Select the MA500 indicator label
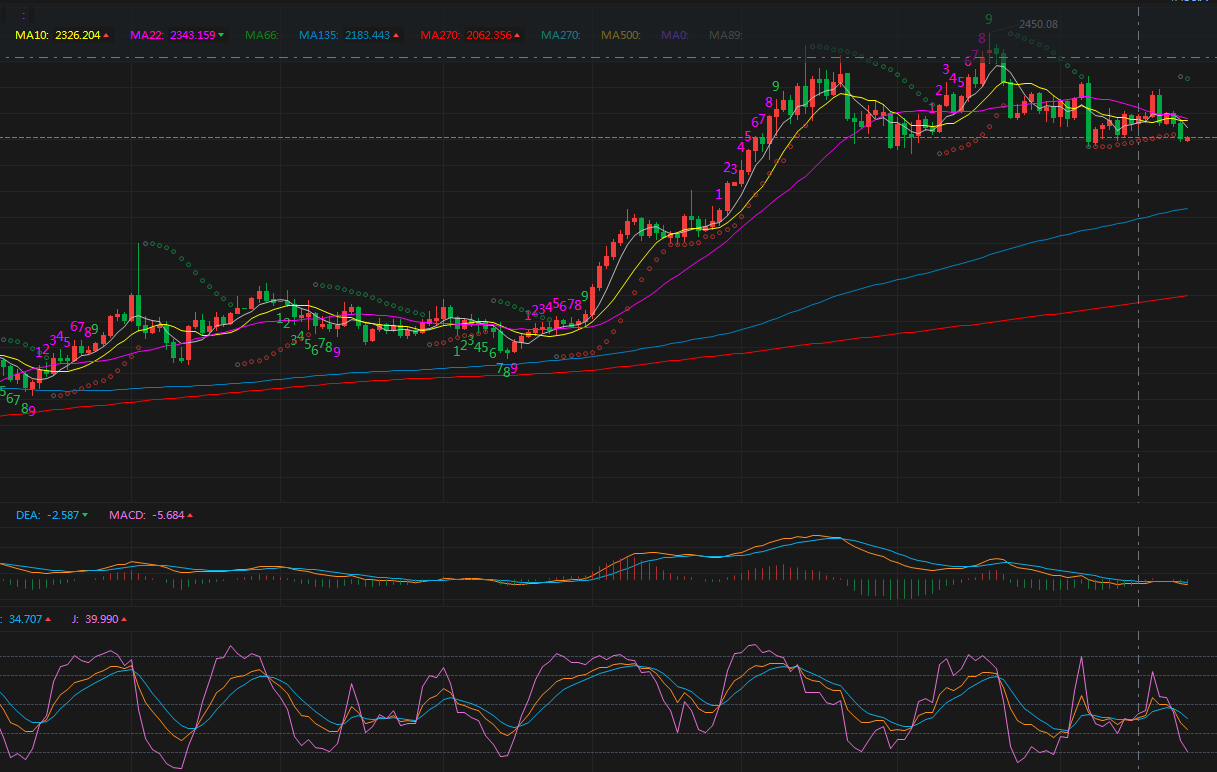1217x772 pixels. coord(620,35)
